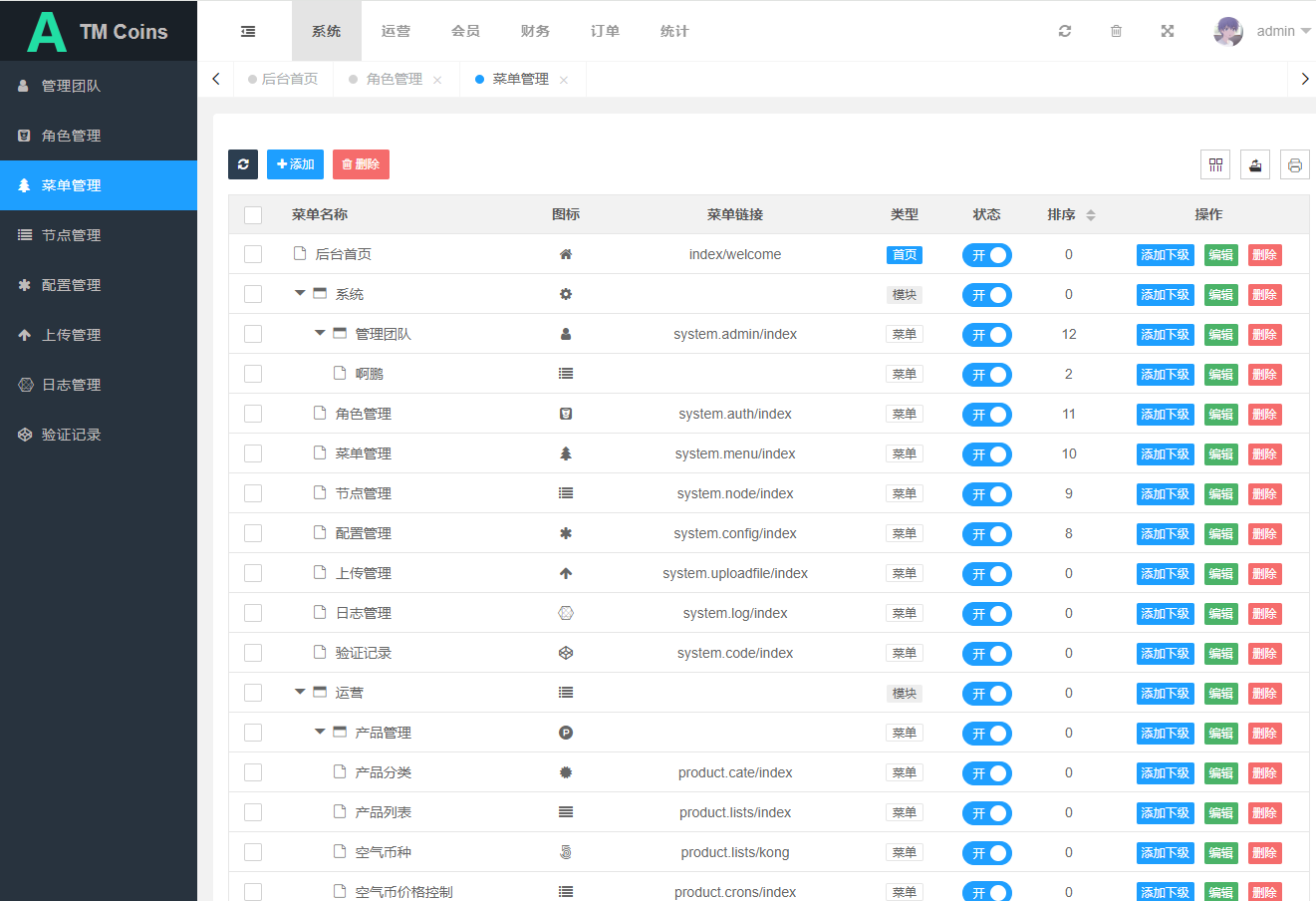Collapse the 系统 tree node
1316x901 pixels.
[x=300, y=294]
